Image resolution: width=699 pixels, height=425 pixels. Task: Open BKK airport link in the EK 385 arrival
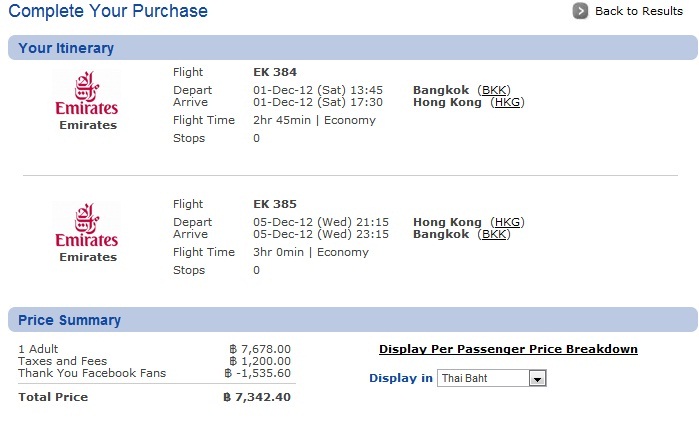click(x=494, y=234)
